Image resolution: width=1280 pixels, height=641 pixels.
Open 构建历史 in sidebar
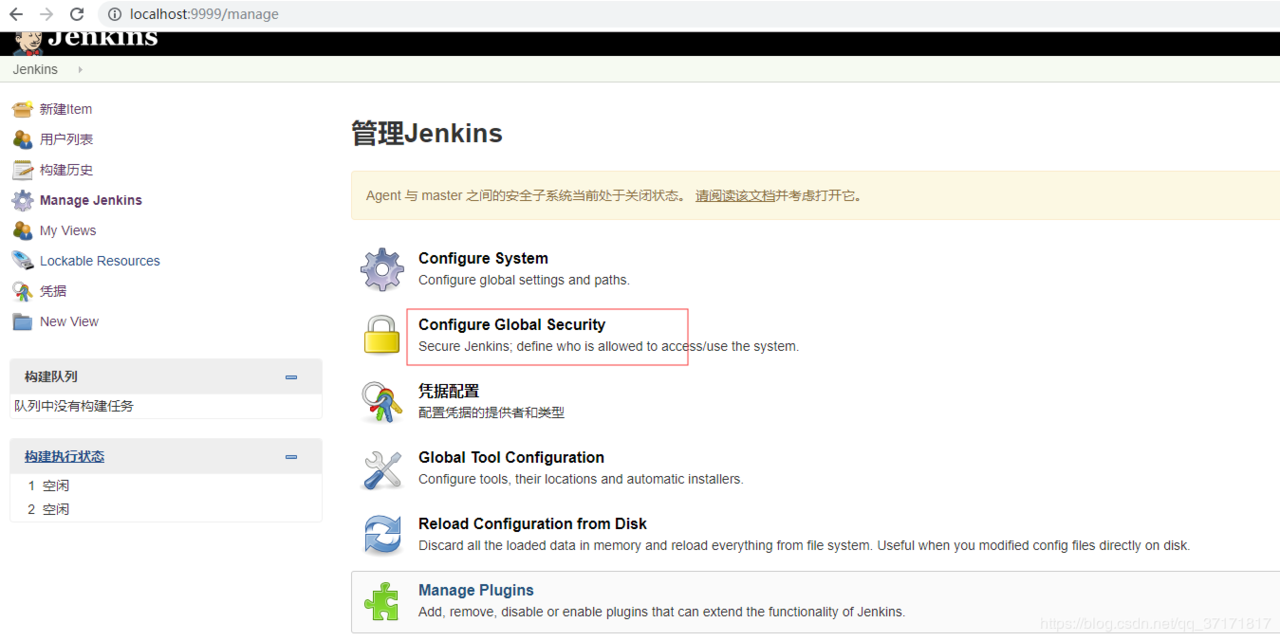click(x=66, y=170)
